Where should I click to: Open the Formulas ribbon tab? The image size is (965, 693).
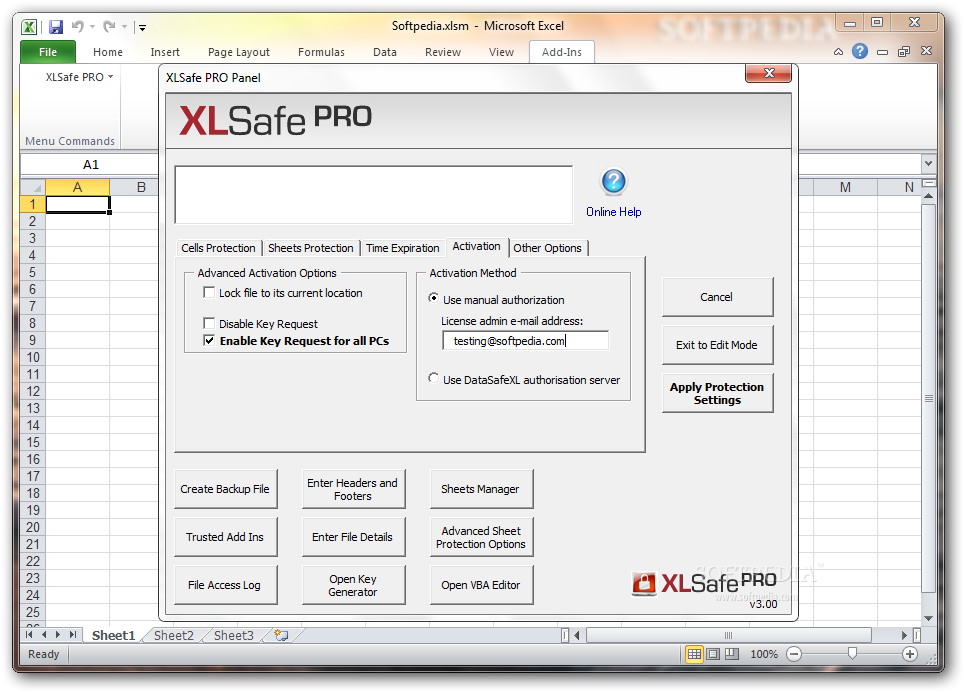[321, 52]
